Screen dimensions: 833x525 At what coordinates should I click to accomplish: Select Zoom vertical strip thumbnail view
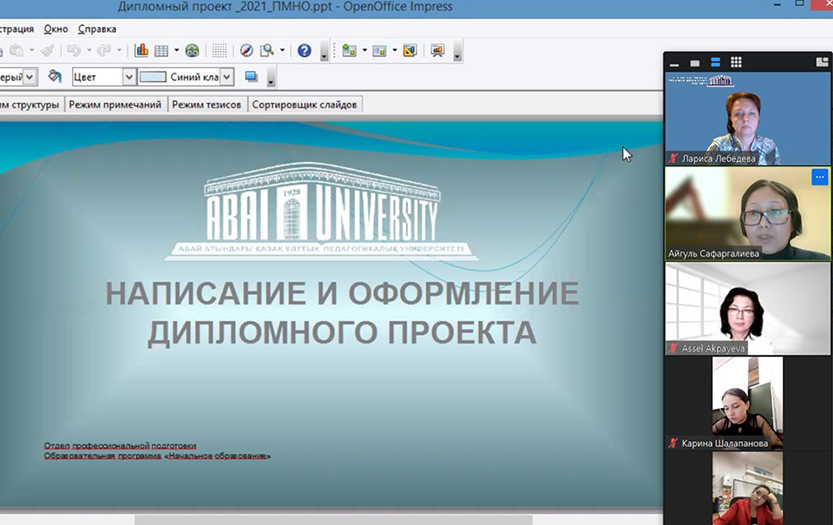click(x=715, y=62)
